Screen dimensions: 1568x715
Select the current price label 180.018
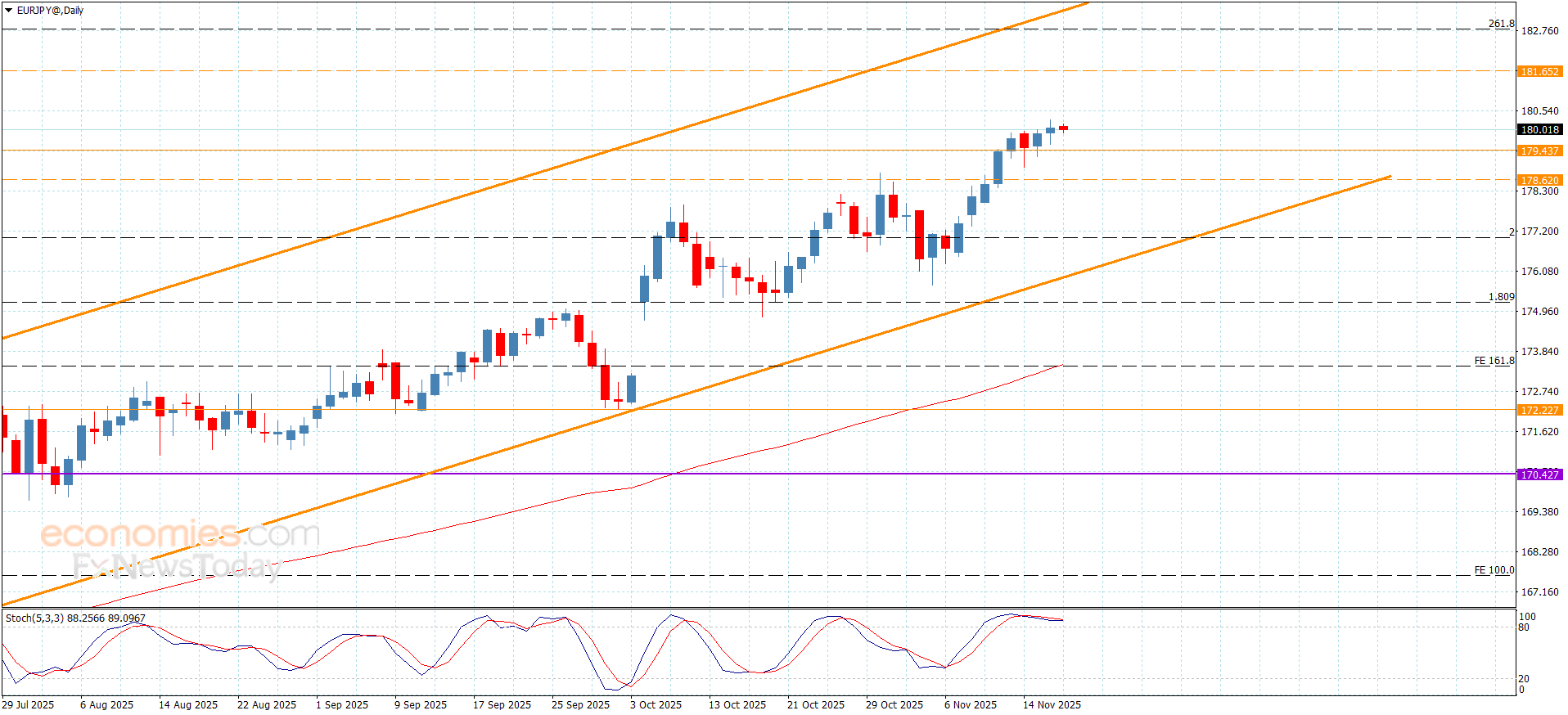[x=1539, y=130]
